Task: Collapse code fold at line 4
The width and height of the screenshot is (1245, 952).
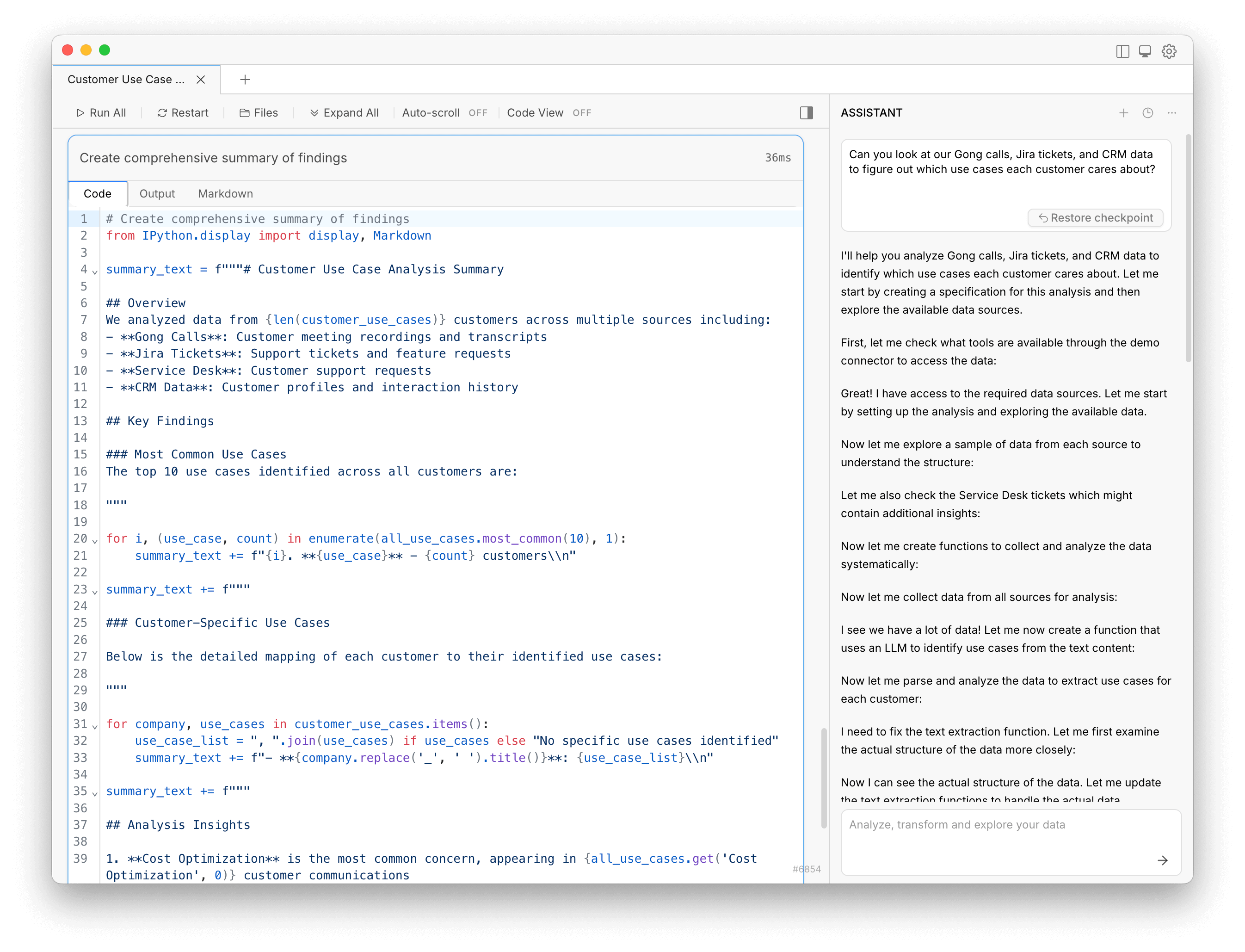Action: 95,272
